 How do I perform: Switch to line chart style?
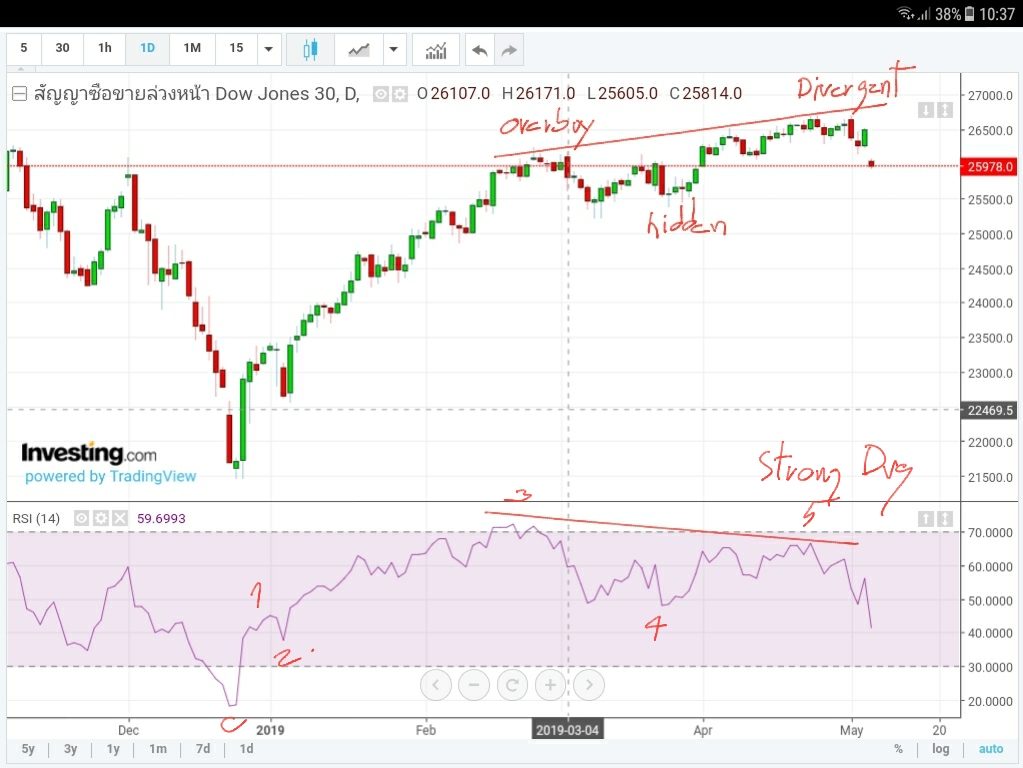click(358, 50)
